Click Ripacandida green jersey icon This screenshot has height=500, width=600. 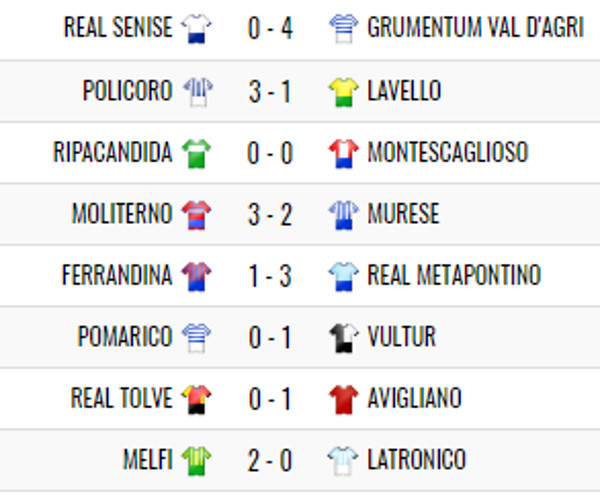tap(196, 154)
